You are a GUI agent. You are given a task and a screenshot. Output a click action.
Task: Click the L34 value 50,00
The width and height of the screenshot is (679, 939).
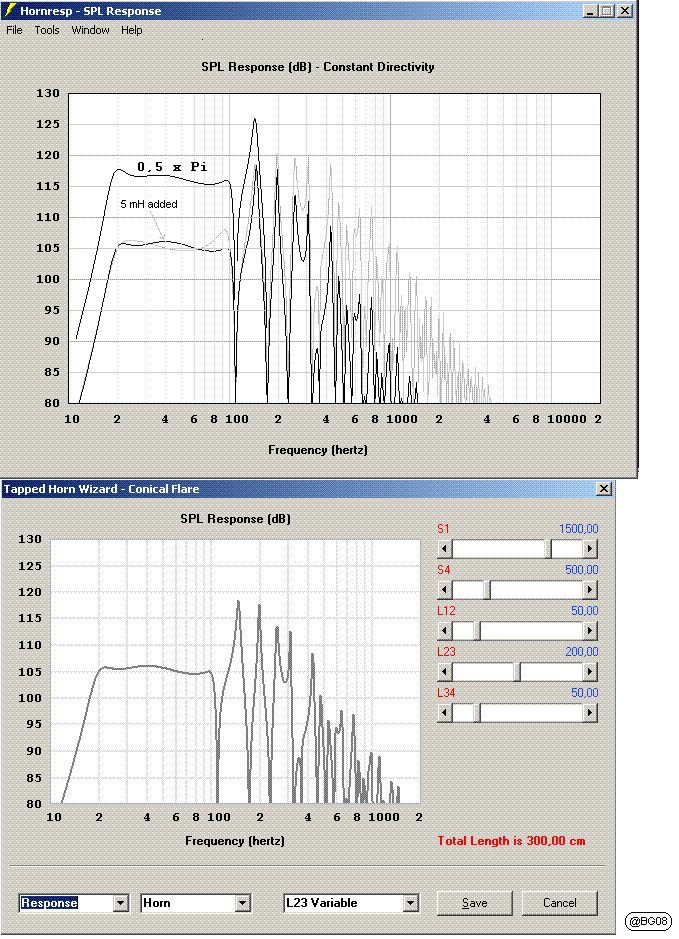pos(584,693)
